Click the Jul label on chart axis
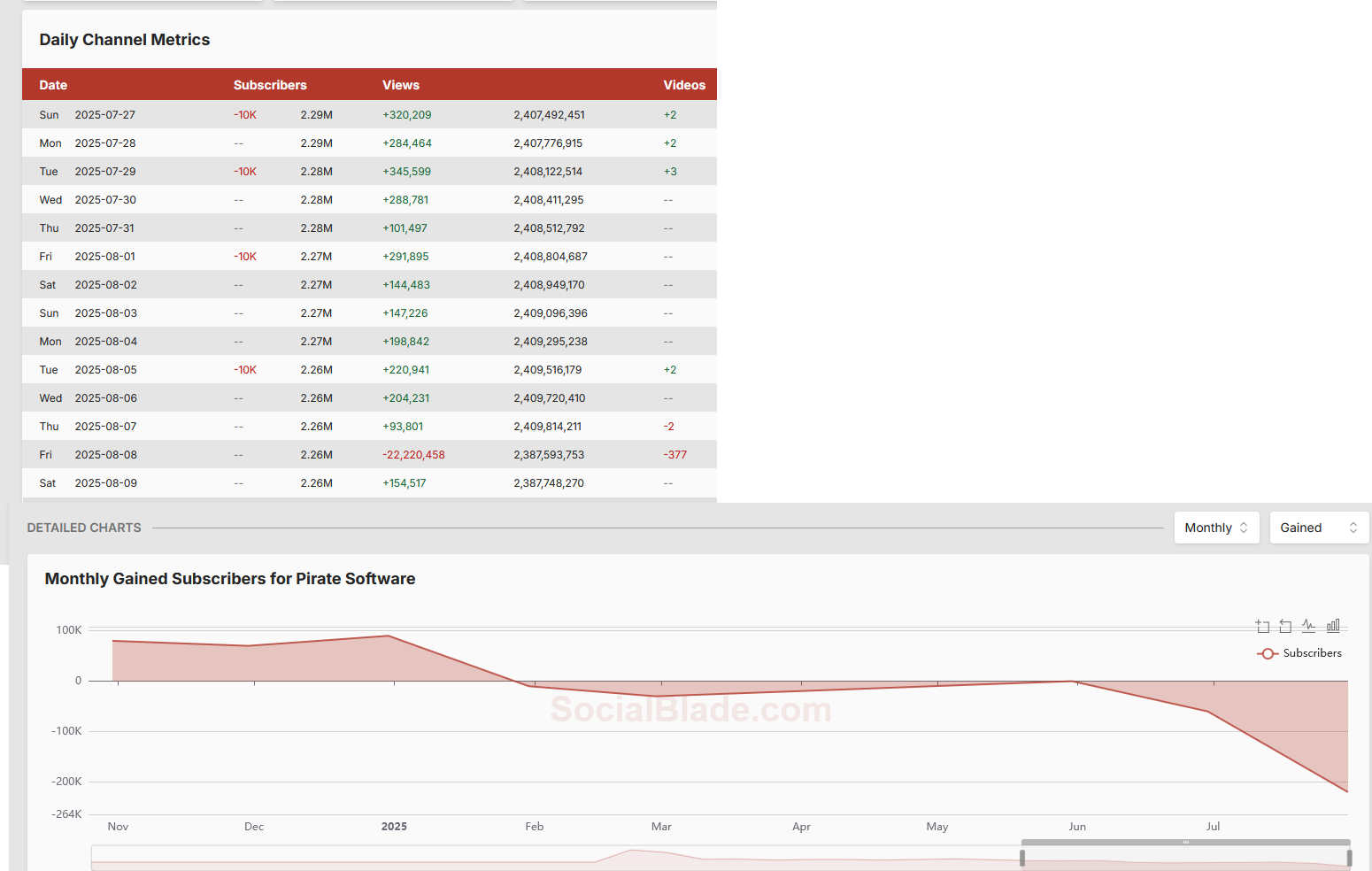This screenshot has height=871, width=1372. click(1213, 827)
